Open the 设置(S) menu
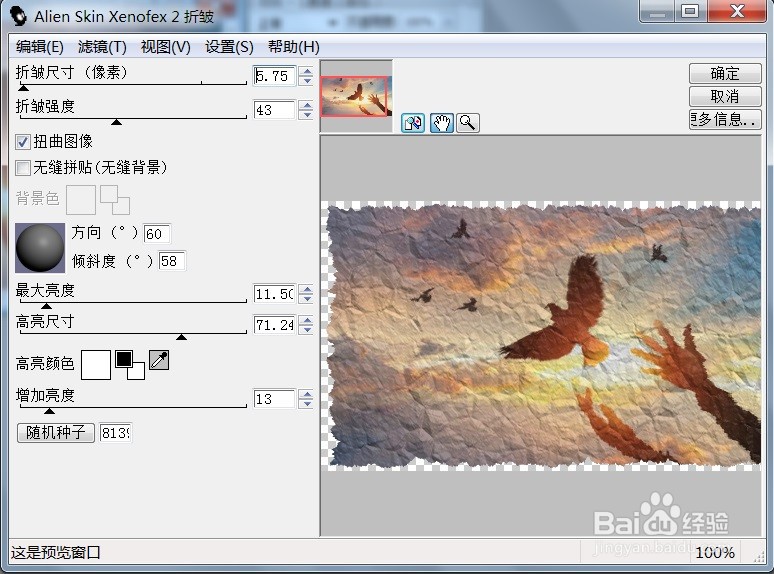The image size is (774, 574). [229, 47]
